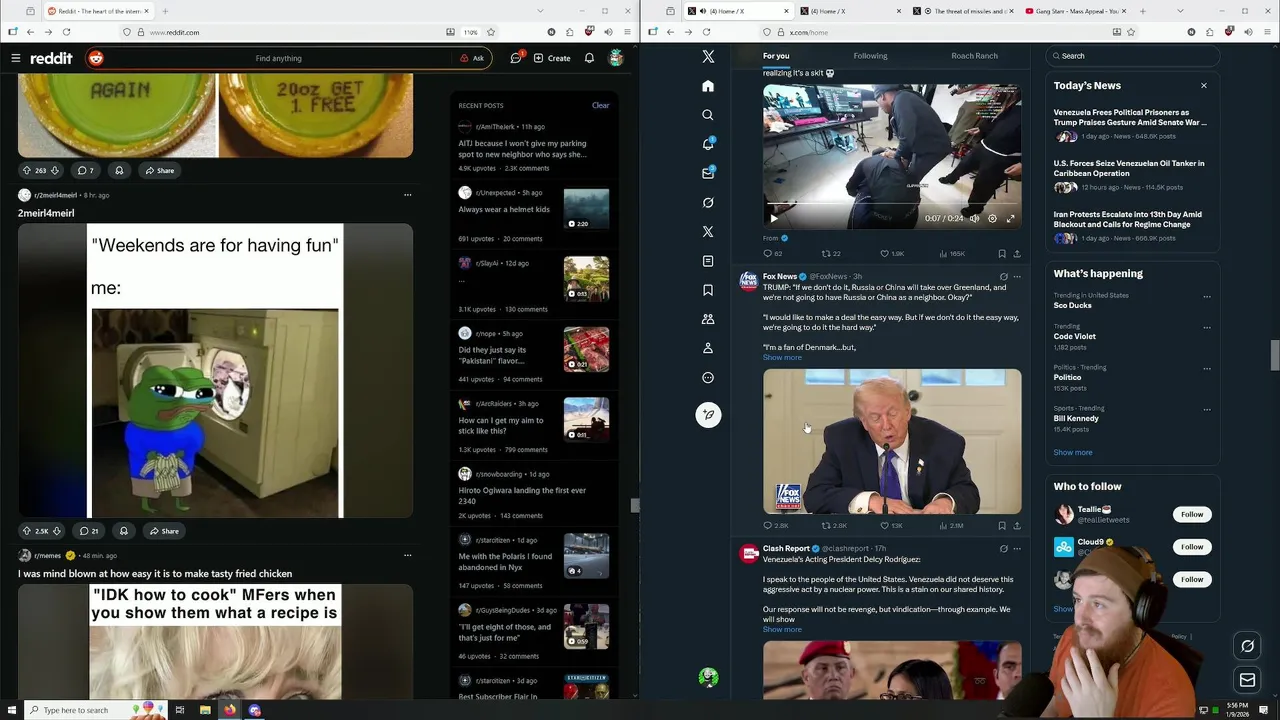Open more options on 2meirl4meirl post
The width and height of the screenshot is (1280, 720).
click(407, 195)
